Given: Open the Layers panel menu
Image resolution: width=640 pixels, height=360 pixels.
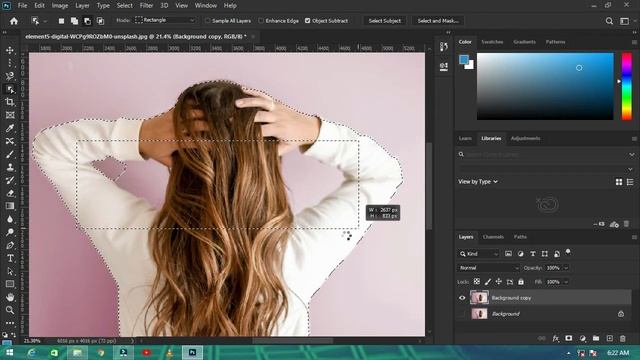Looking at the screenshot, I should [634, 237].
